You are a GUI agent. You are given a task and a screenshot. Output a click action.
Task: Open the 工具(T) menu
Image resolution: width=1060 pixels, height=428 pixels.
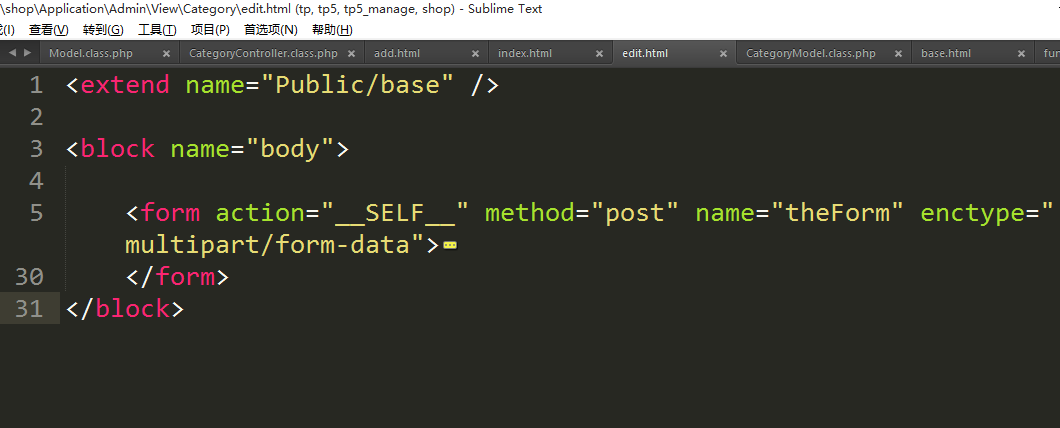(157, 30)
